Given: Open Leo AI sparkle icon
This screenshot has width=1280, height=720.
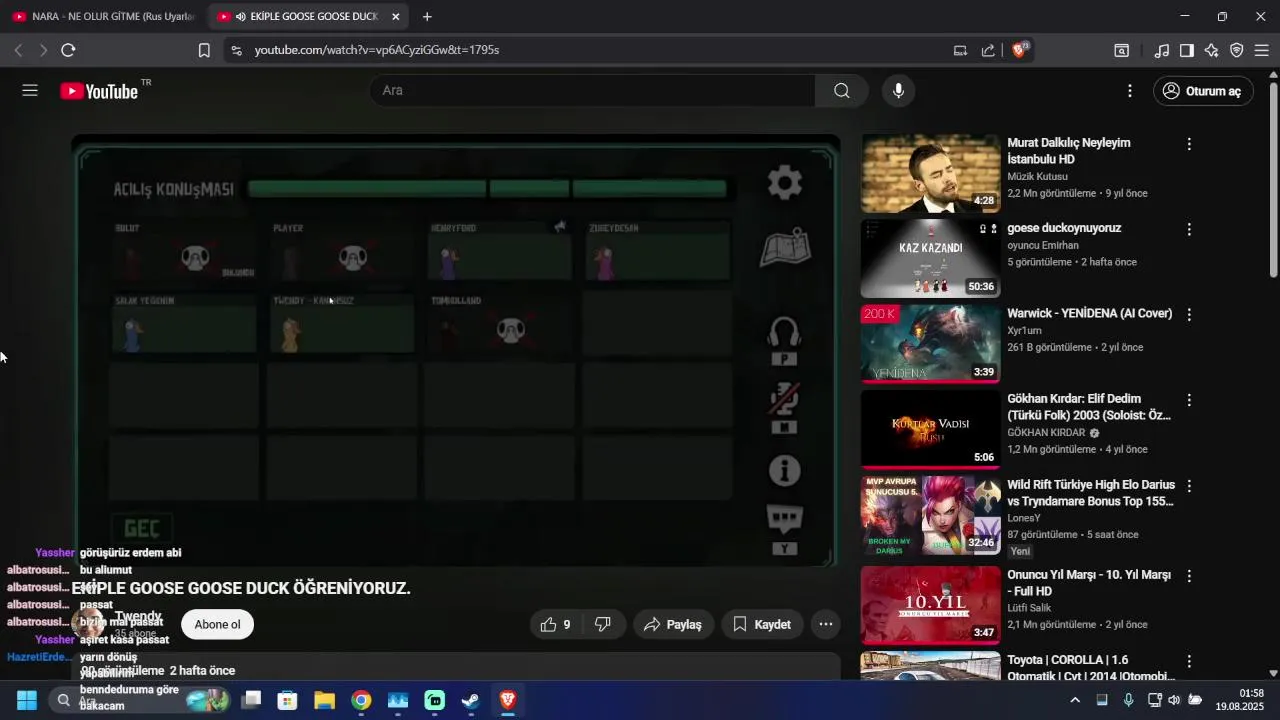Looking at the screenshot, I should (x=1212, y=50).
